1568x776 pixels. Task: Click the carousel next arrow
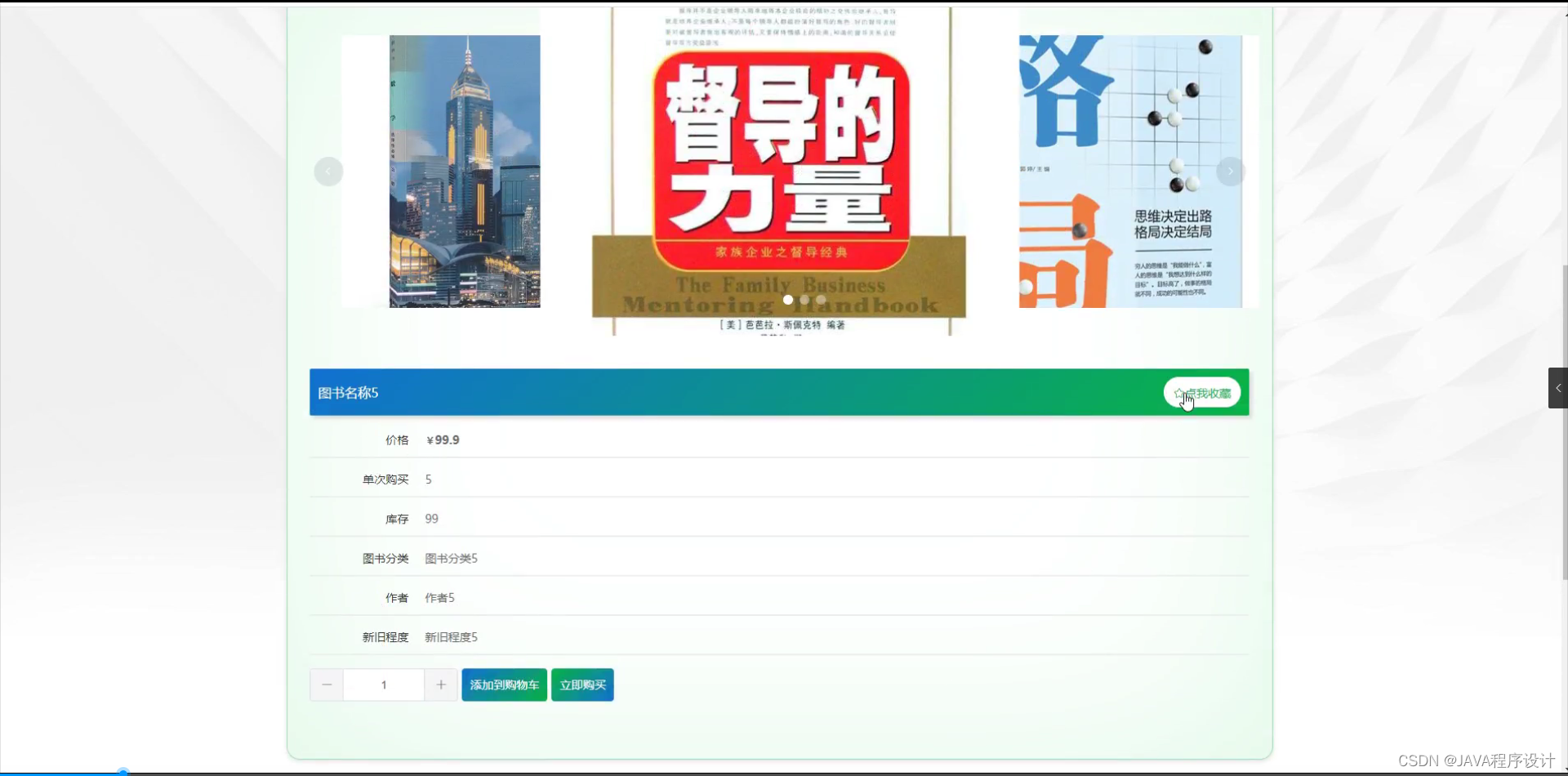pos(1230,172)
